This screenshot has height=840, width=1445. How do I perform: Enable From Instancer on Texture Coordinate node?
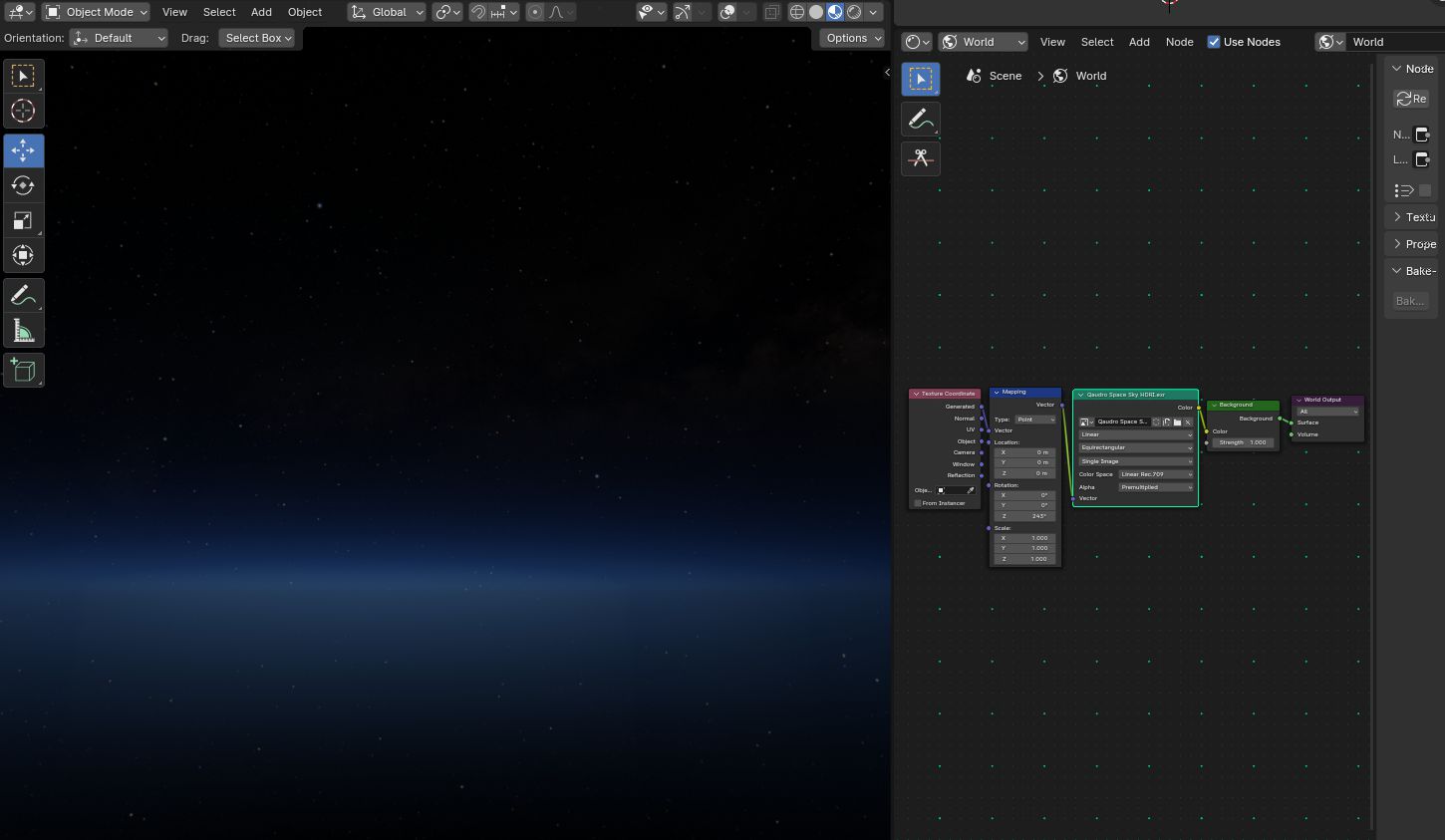[x=918, y=503]
